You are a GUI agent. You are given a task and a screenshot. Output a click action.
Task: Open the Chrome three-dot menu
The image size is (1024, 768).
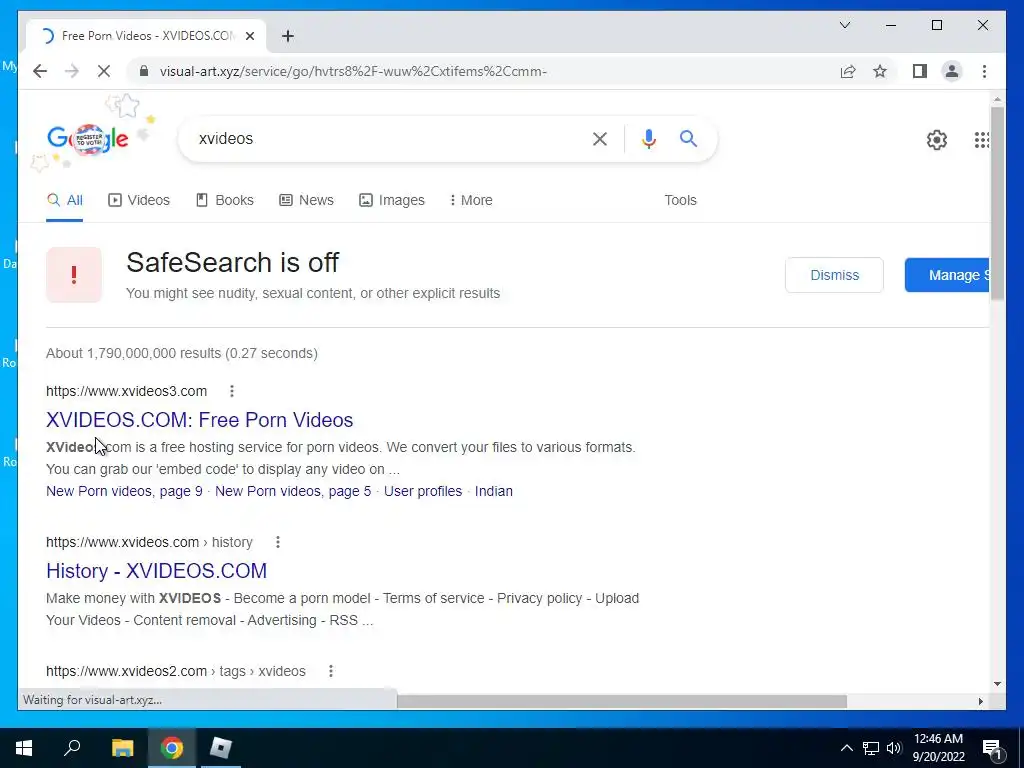984,71
